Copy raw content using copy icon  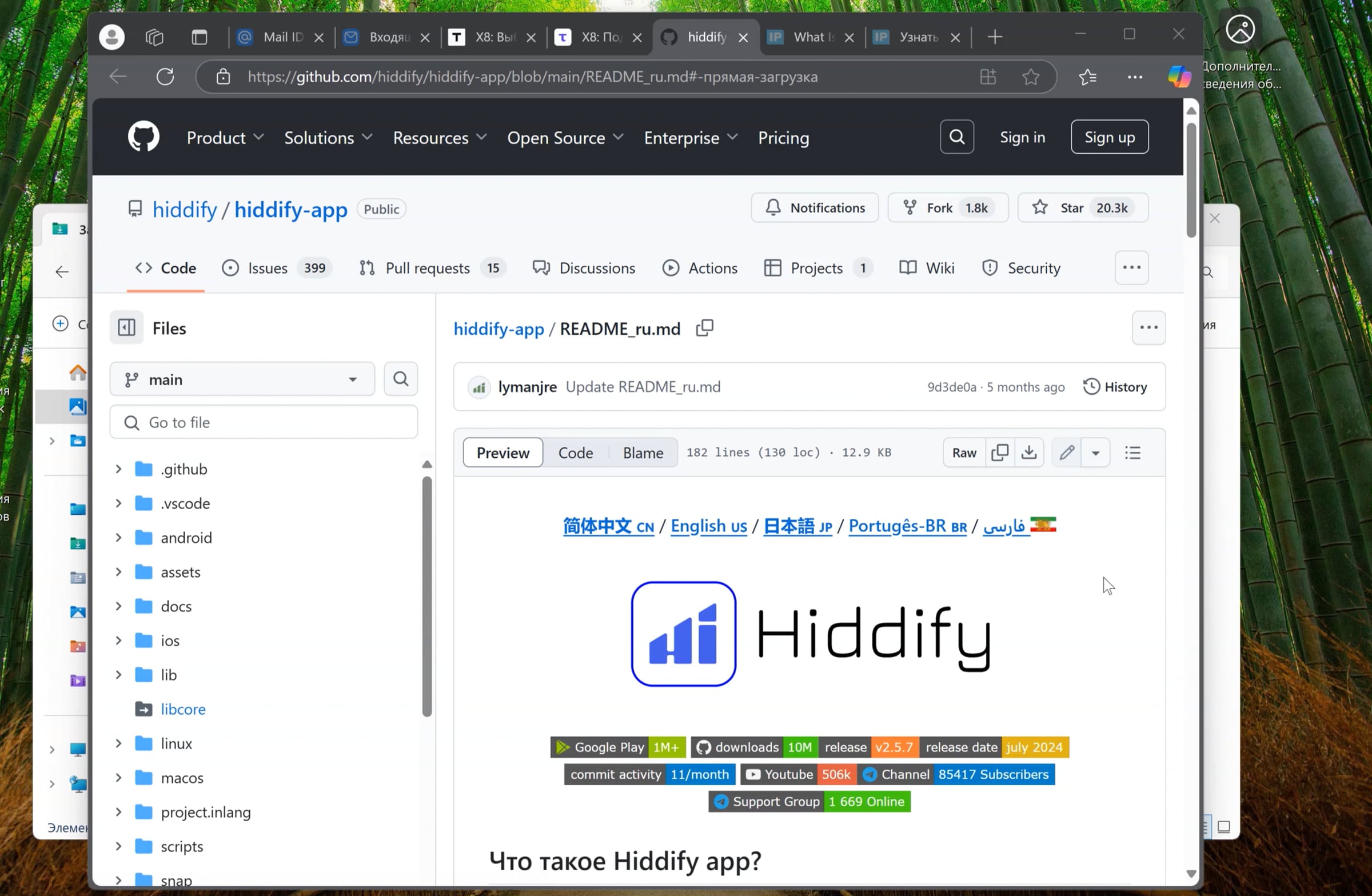(x=1000, y=453)
